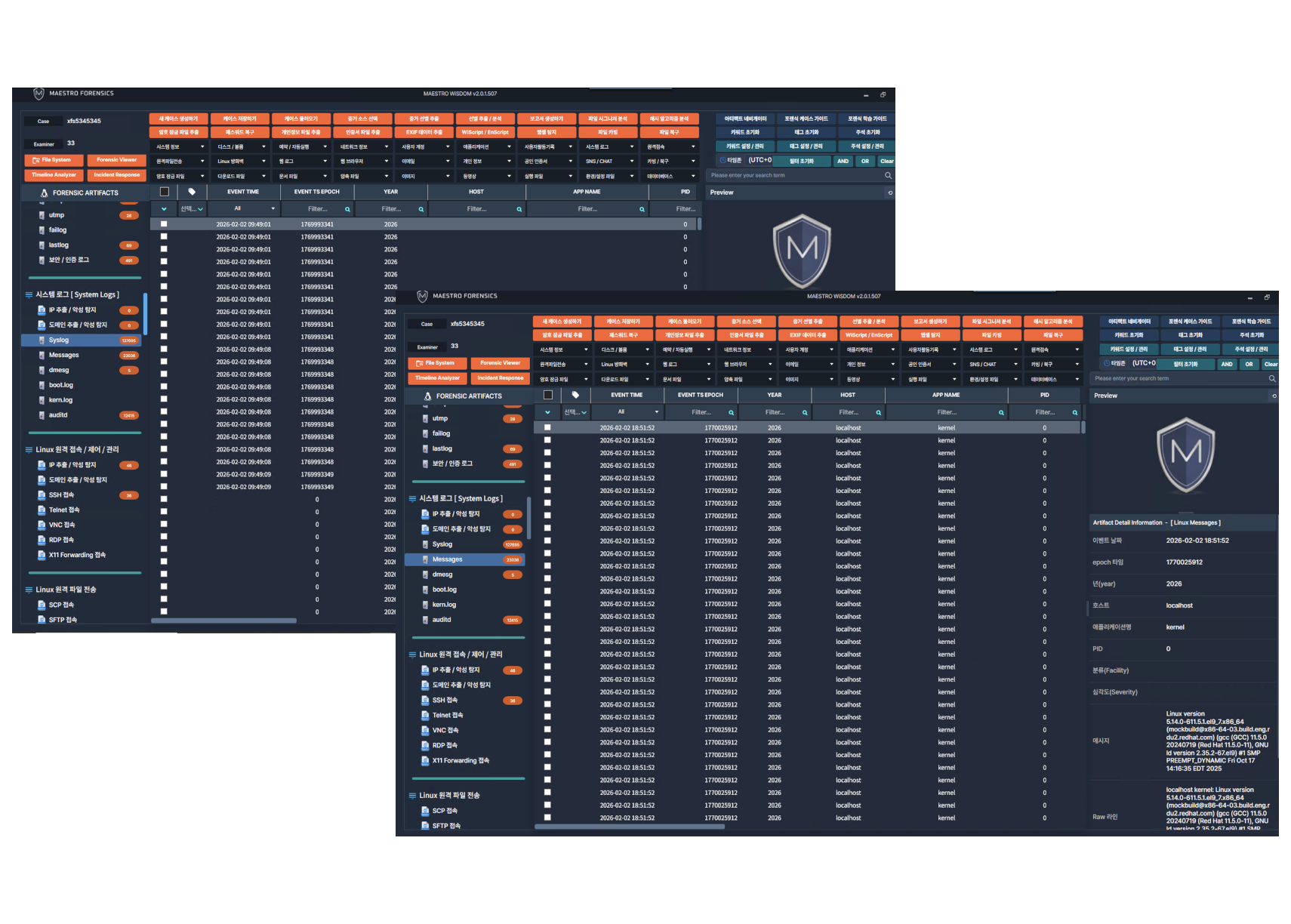This screenshot has height=924, width=1291.
Task: Toggle the select-all header checkbox in back window
Action: pyautogui.click(x=165, y=192)
